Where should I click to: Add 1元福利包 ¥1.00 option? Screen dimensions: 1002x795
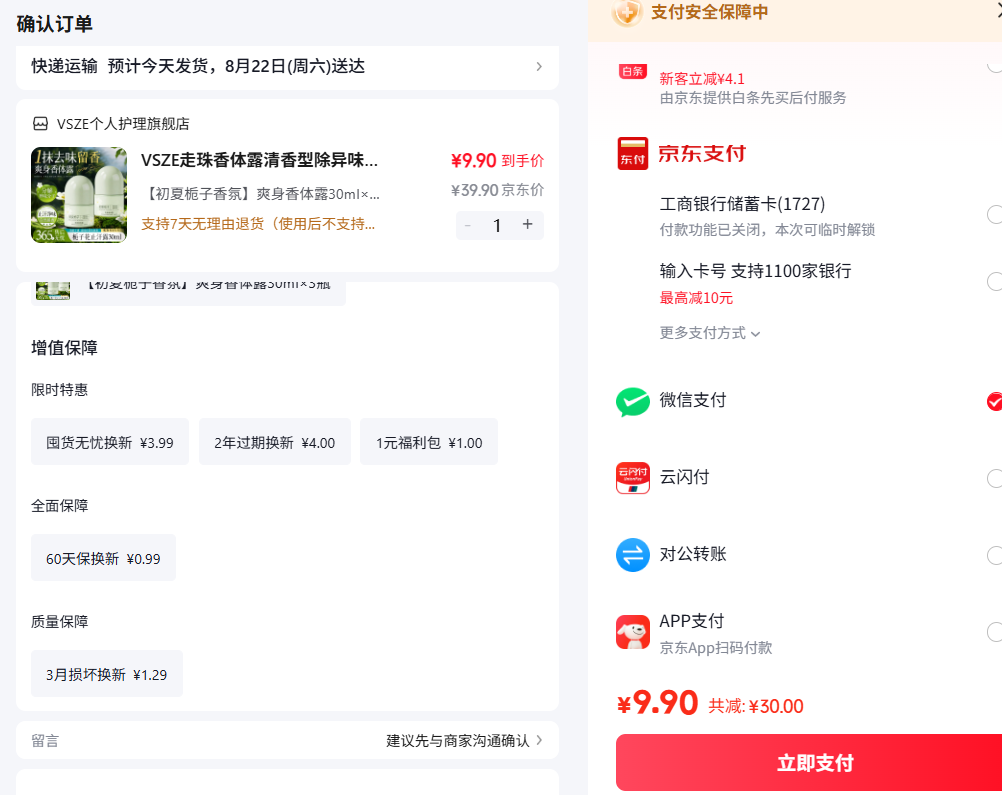tap(429, 442)
